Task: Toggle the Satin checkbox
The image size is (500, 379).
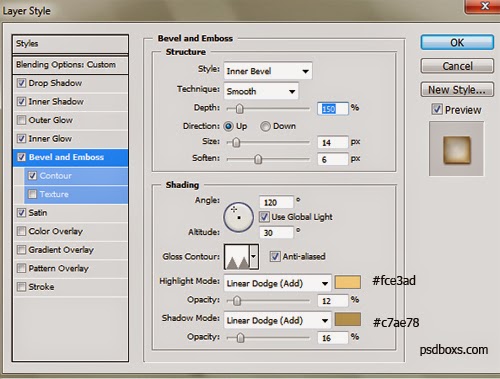Action: 21,213
